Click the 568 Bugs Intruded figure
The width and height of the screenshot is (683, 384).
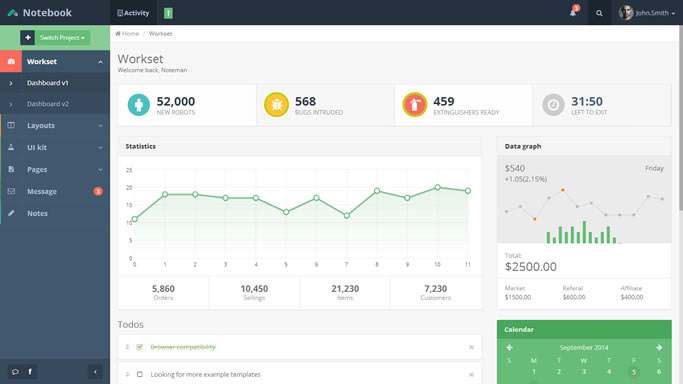[305, 101]
